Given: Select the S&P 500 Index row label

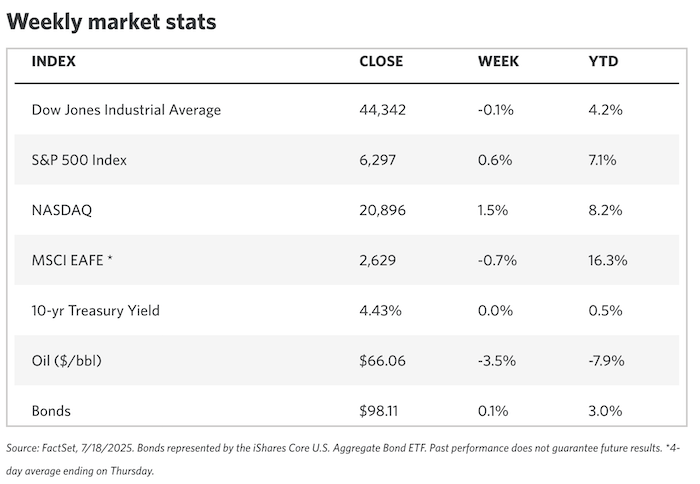Looking at the screenshot, I should click(80, 160).
